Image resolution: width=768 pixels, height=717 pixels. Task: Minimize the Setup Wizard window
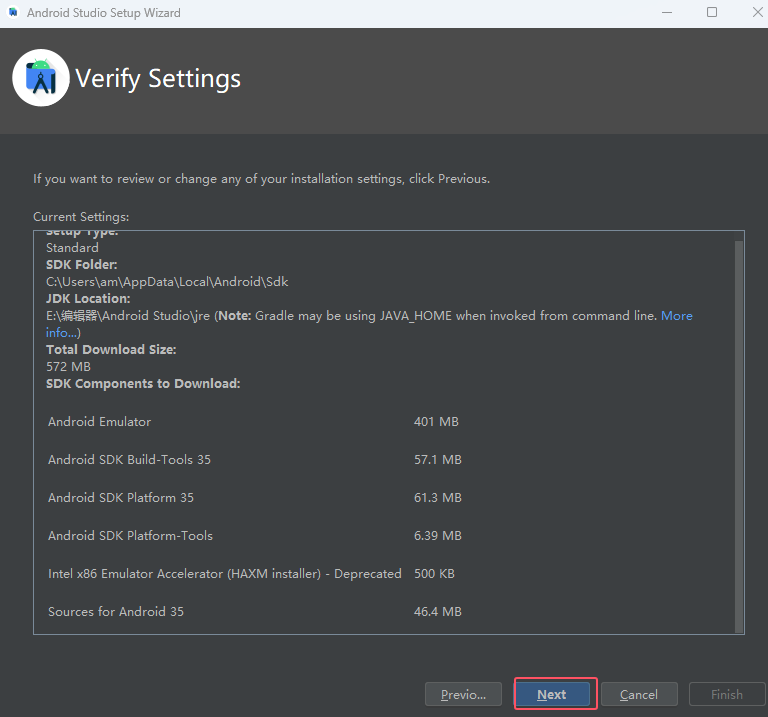tap(667, 12)
